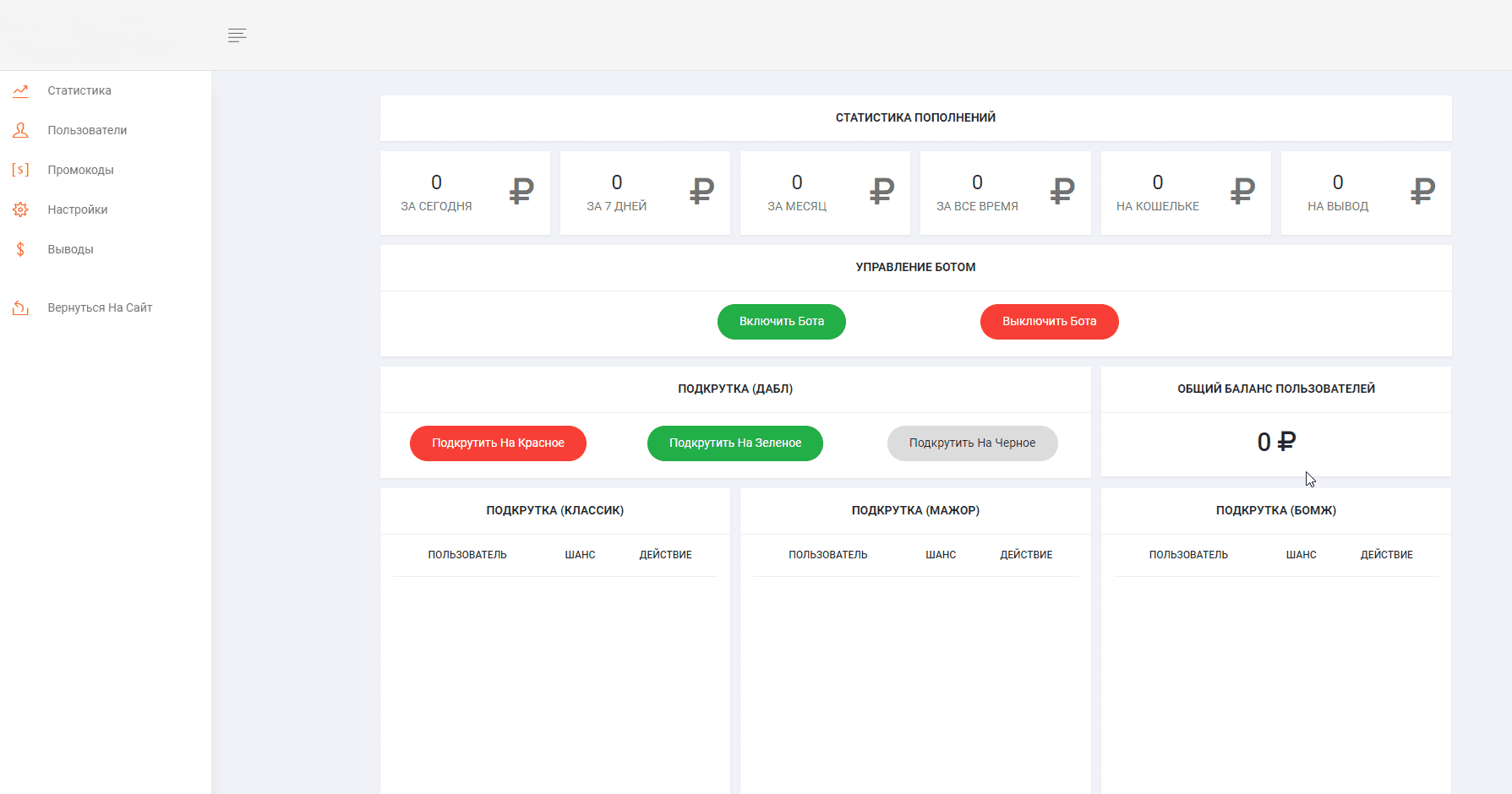Screen dimensions: 1512x794
Task: Click the Statistics chart icon in sidebar
Action: click(20, 90)
